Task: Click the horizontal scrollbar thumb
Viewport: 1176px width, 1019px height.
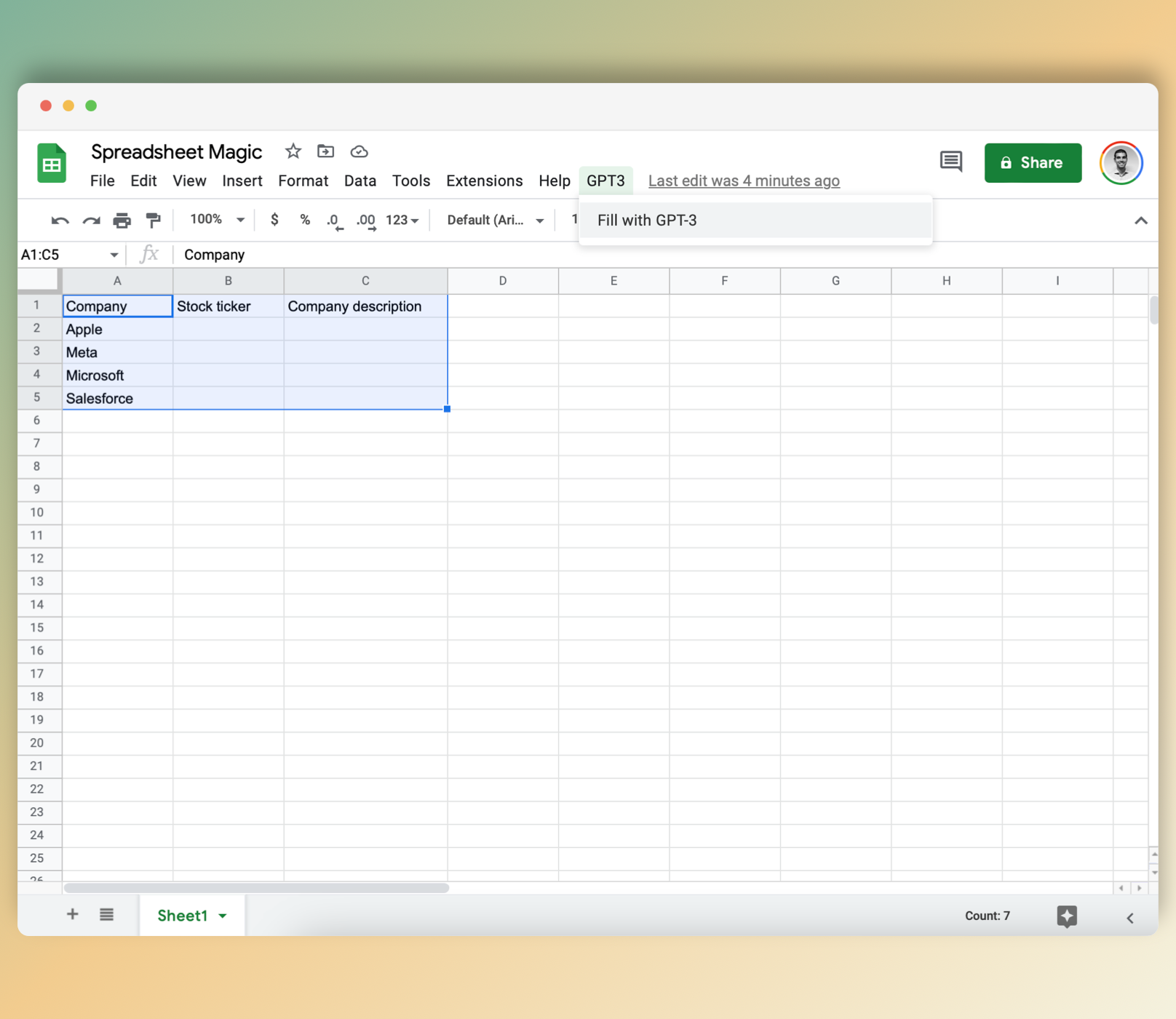Action: [256, 888]
